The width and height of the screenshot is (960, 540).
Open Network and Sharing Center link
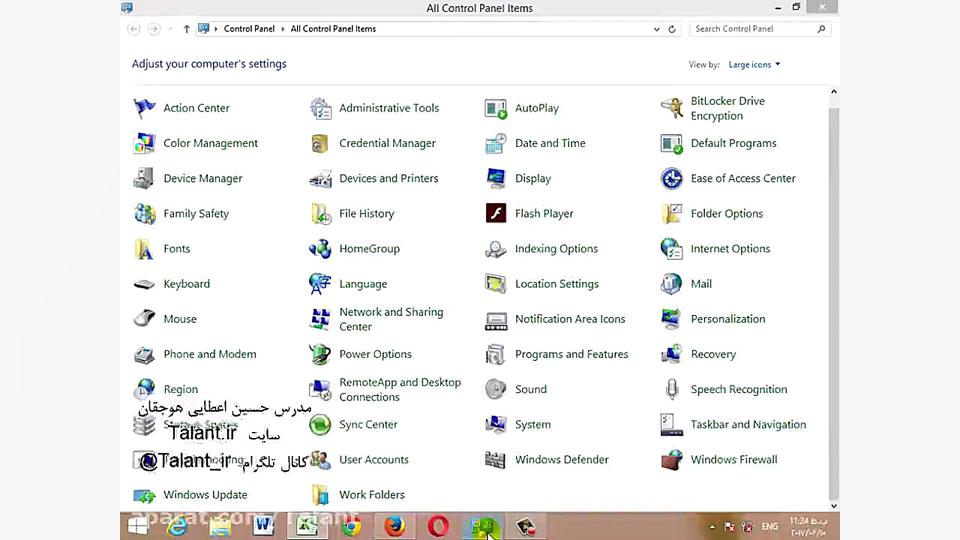tap(391, 319)
